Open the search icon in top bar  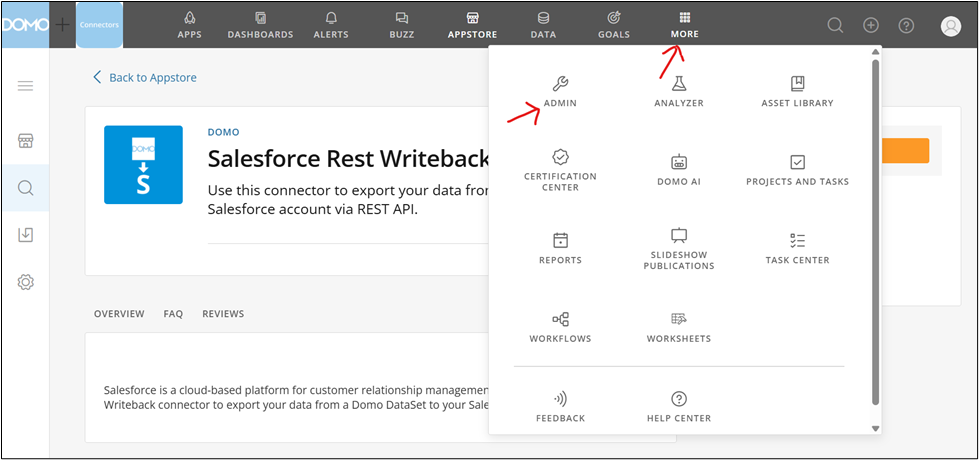coord(835,25)
